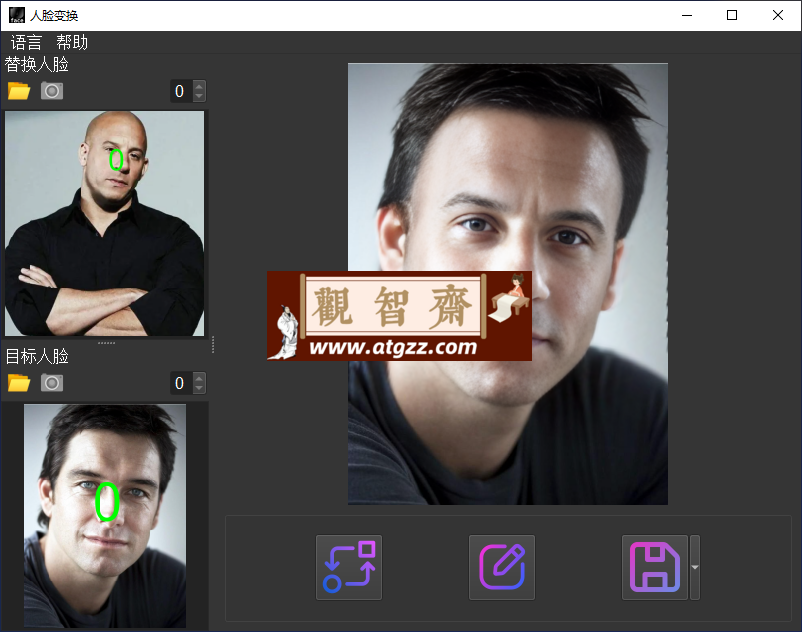This screenshot has height=632, width=802.
Task: Click the 目标人脸 index number field
Action: pyautogui.click(x=182, y=383)
